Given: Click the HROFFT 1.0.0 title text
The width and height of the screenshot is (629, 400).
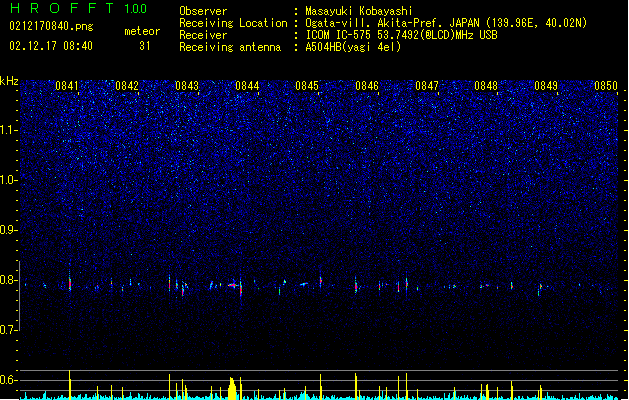Looking at the screenshot, I should [x=79, y=8].
